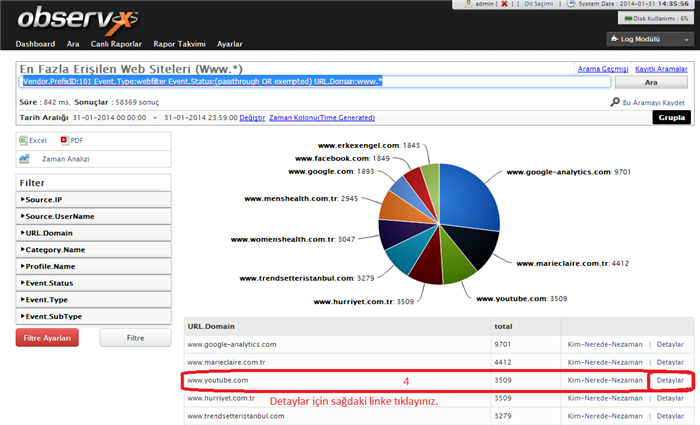Expand the URL.Domain filter
This screenshot has width=700, height=425.
coord(93,233)
